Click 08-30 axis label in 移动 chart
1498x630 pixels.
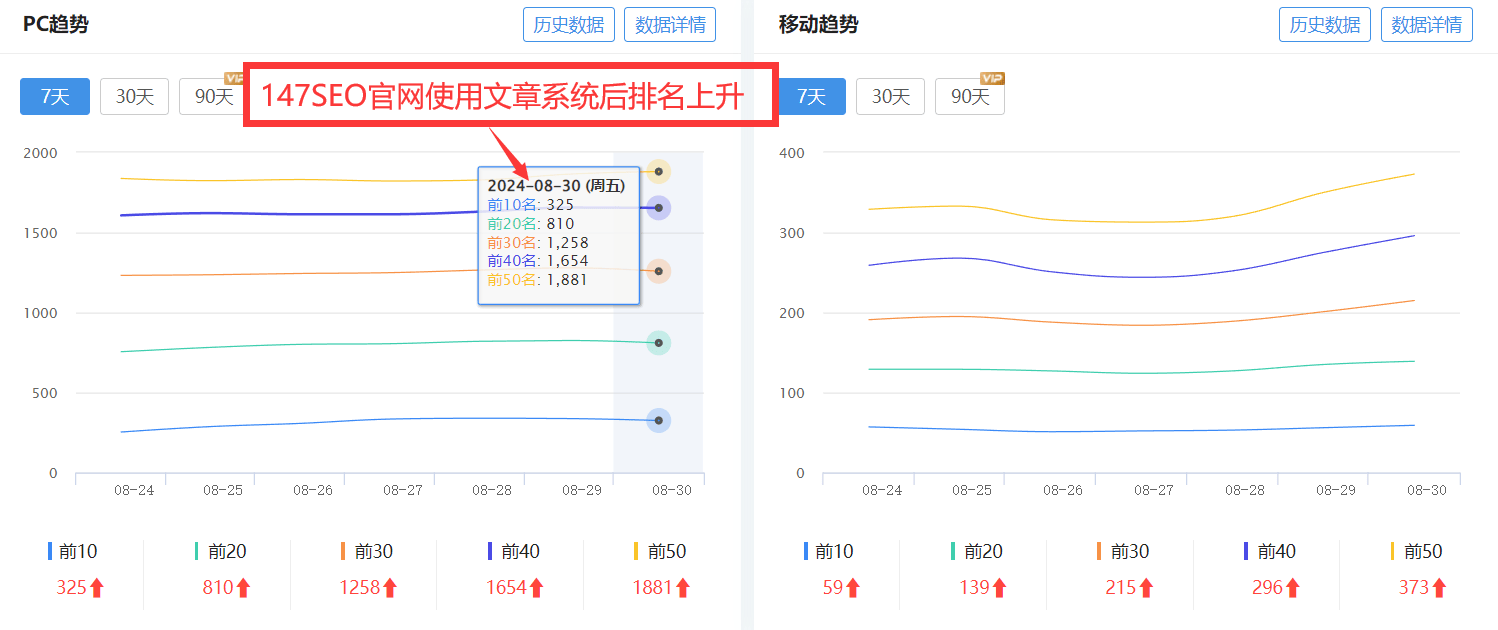(x=1427, y=491)
